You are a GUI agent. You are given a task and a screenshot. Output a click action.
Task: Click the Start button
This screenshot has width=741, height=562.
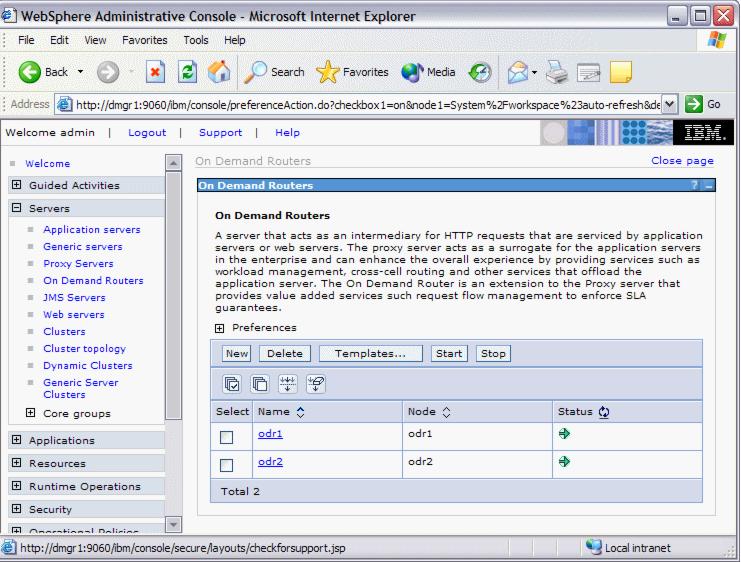pyautogui.click(x=449, y=354)
